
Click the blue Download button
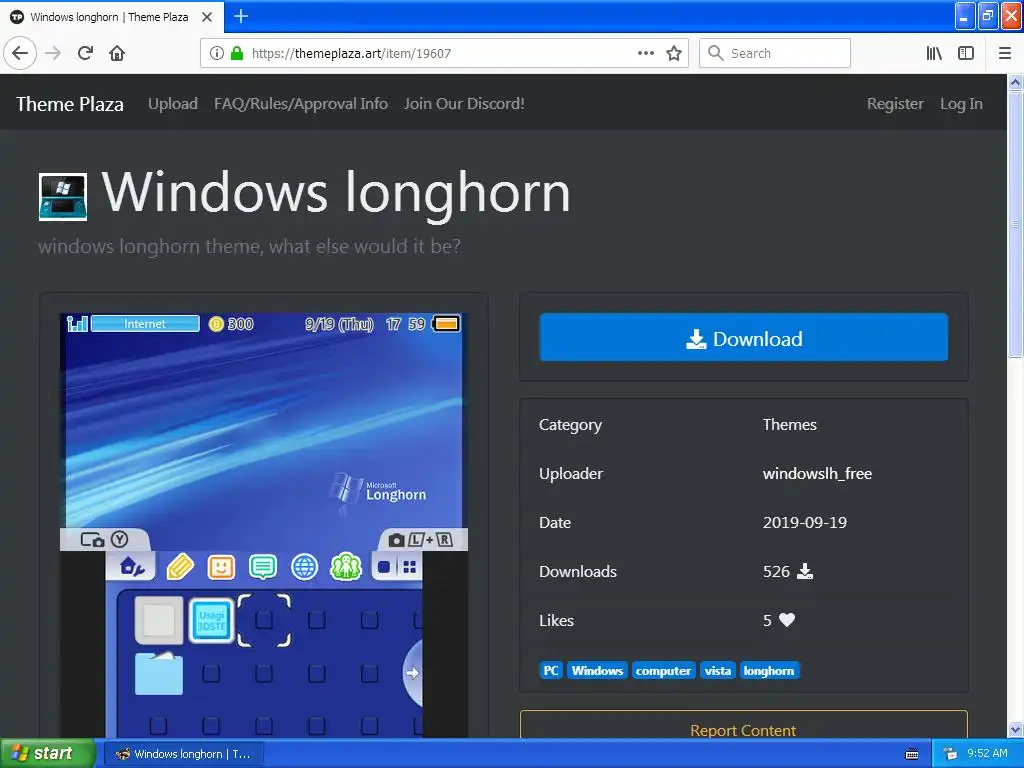(743, 337)
